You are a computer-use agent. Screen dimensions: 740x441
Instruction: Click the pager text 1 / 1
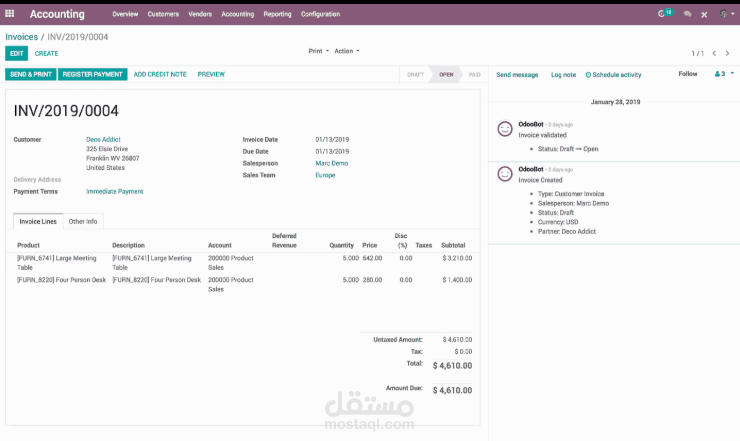point(698,53)
